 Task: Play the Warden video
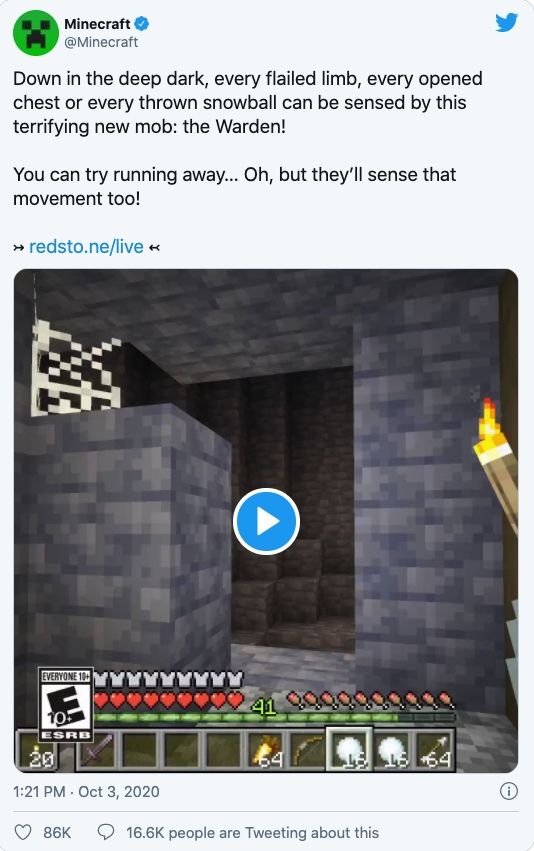coord(266,521)
